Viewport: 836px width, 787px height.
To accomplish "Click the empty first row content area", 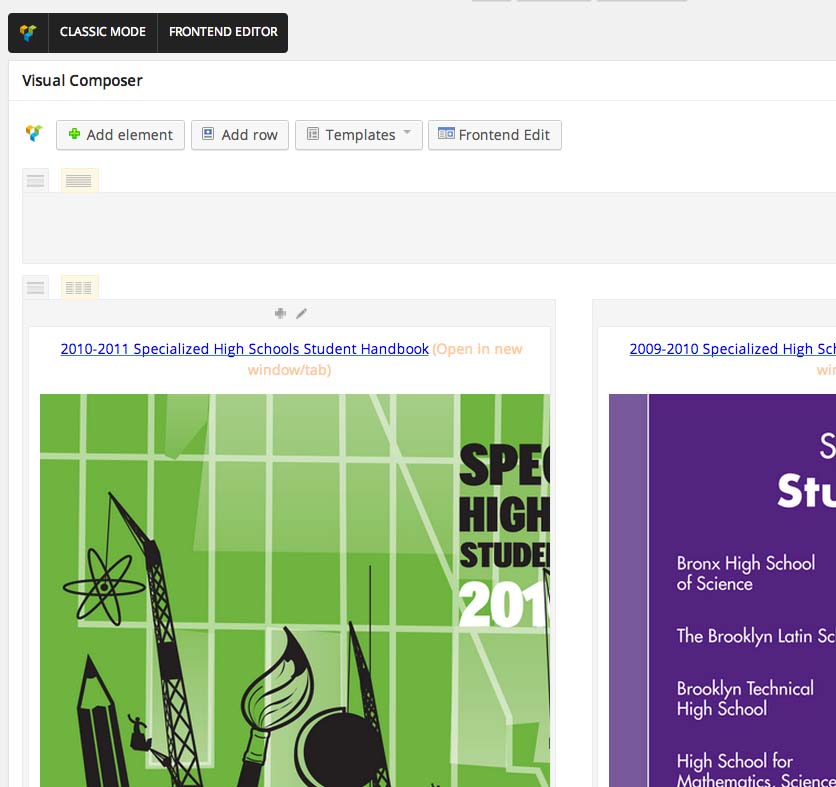I will [429, 228].
